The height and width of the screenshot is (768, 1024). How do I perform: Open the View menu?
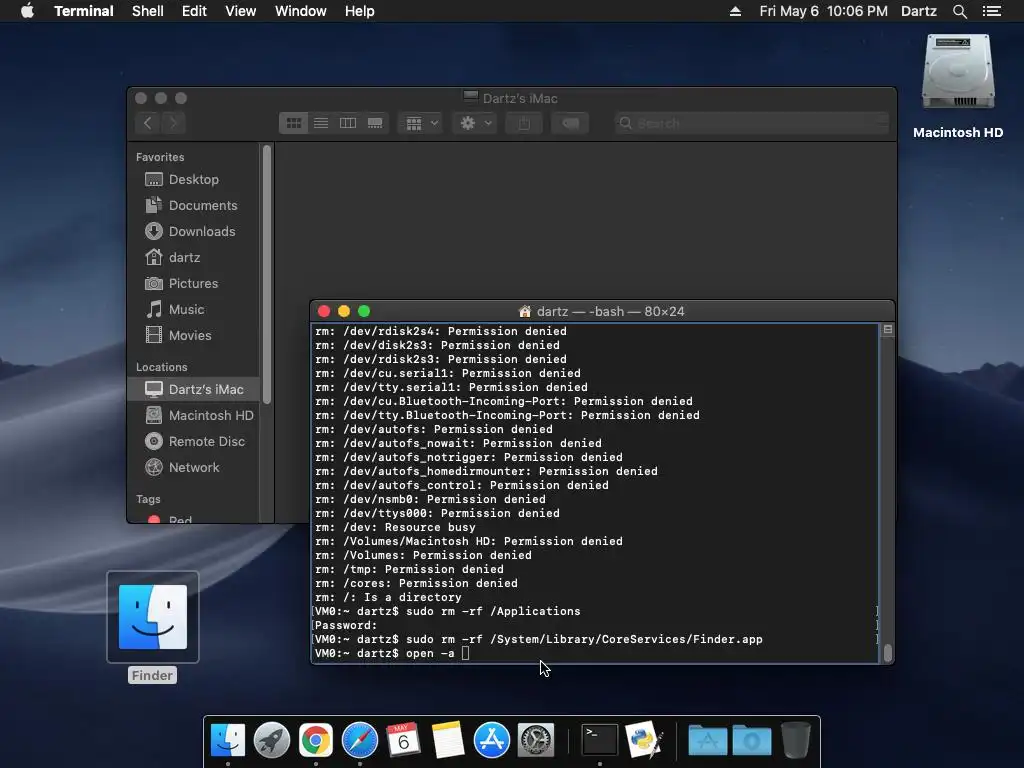tap(240, 11)
